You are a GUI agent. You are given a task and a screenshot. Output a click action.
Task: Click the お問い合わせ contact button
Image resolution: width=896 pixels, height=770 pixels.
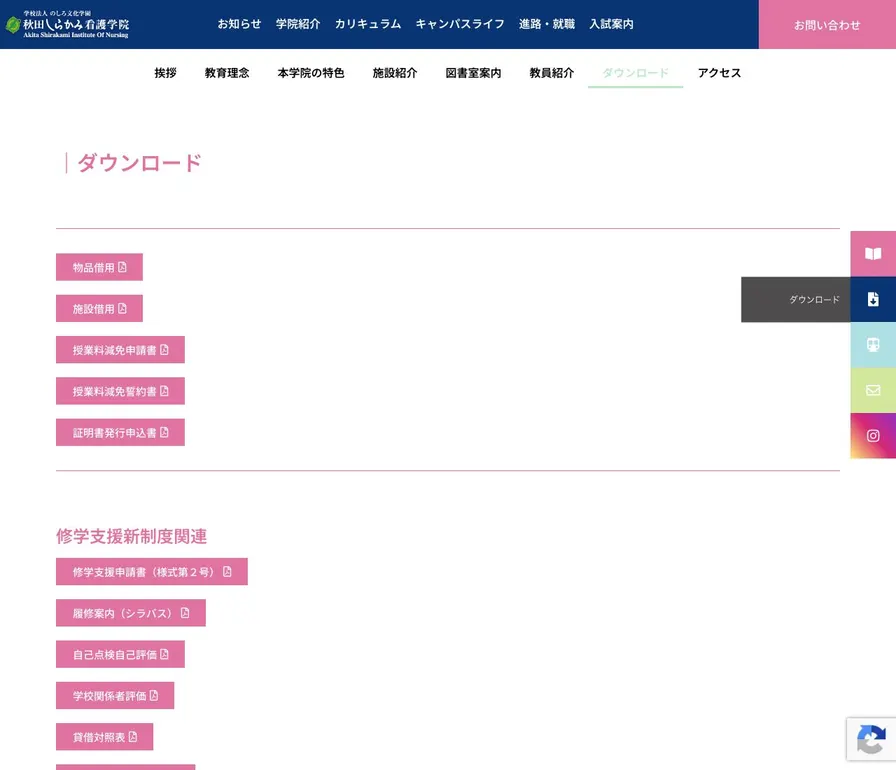tap(827, 25)
